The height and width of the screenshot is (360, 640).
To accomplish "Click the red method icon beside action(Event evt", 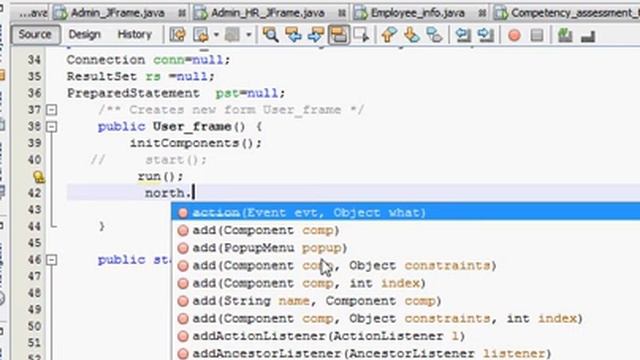I will tap(183, 213).
